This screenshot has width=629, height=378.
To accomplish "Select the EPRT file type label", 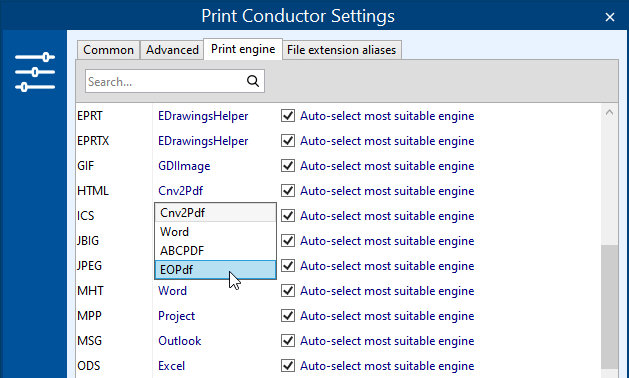I will click(90, 116).
